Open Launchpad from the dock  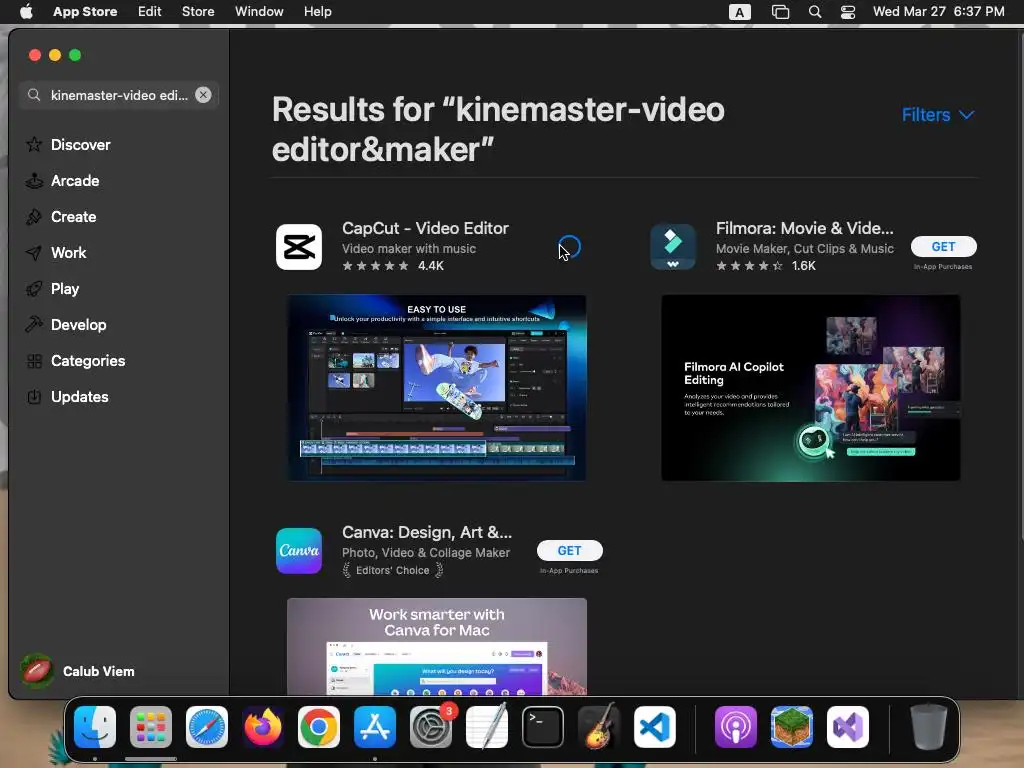point(151,727)
